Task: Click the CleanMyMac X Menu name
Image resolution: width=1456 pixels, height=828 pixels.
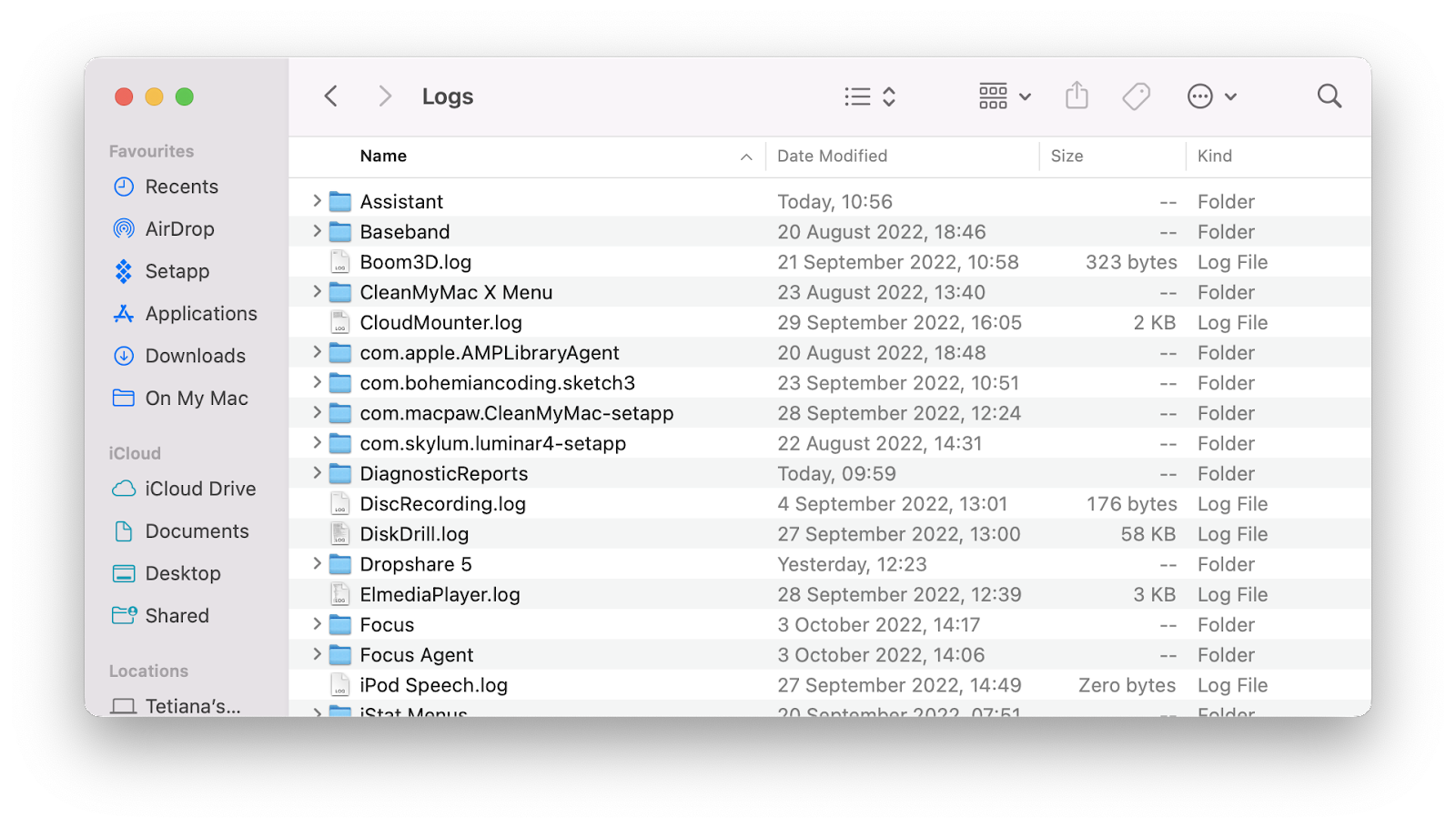Action: click(x=456, y=292)
